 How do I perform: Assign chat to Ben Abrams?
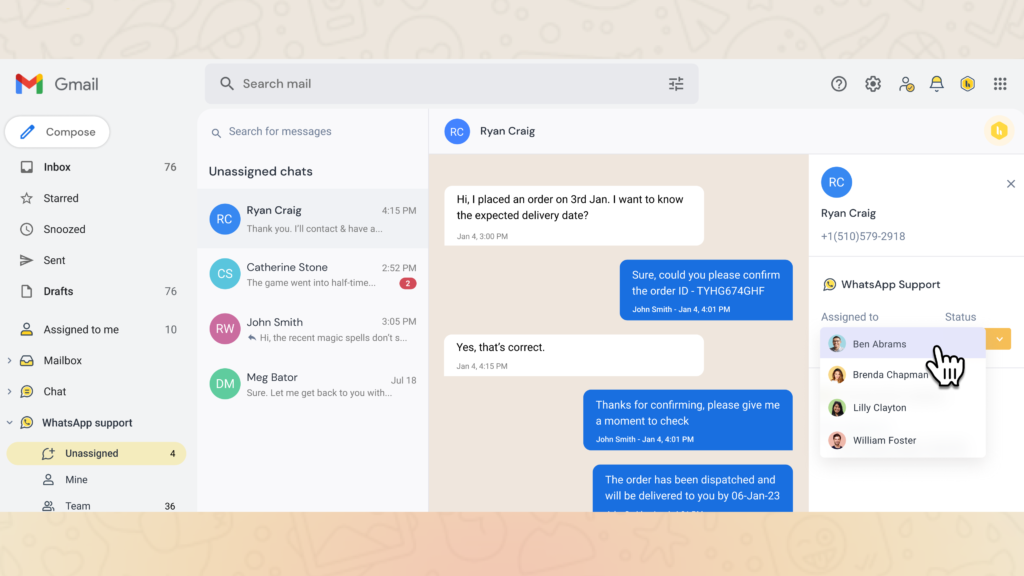tap(879, 344)
